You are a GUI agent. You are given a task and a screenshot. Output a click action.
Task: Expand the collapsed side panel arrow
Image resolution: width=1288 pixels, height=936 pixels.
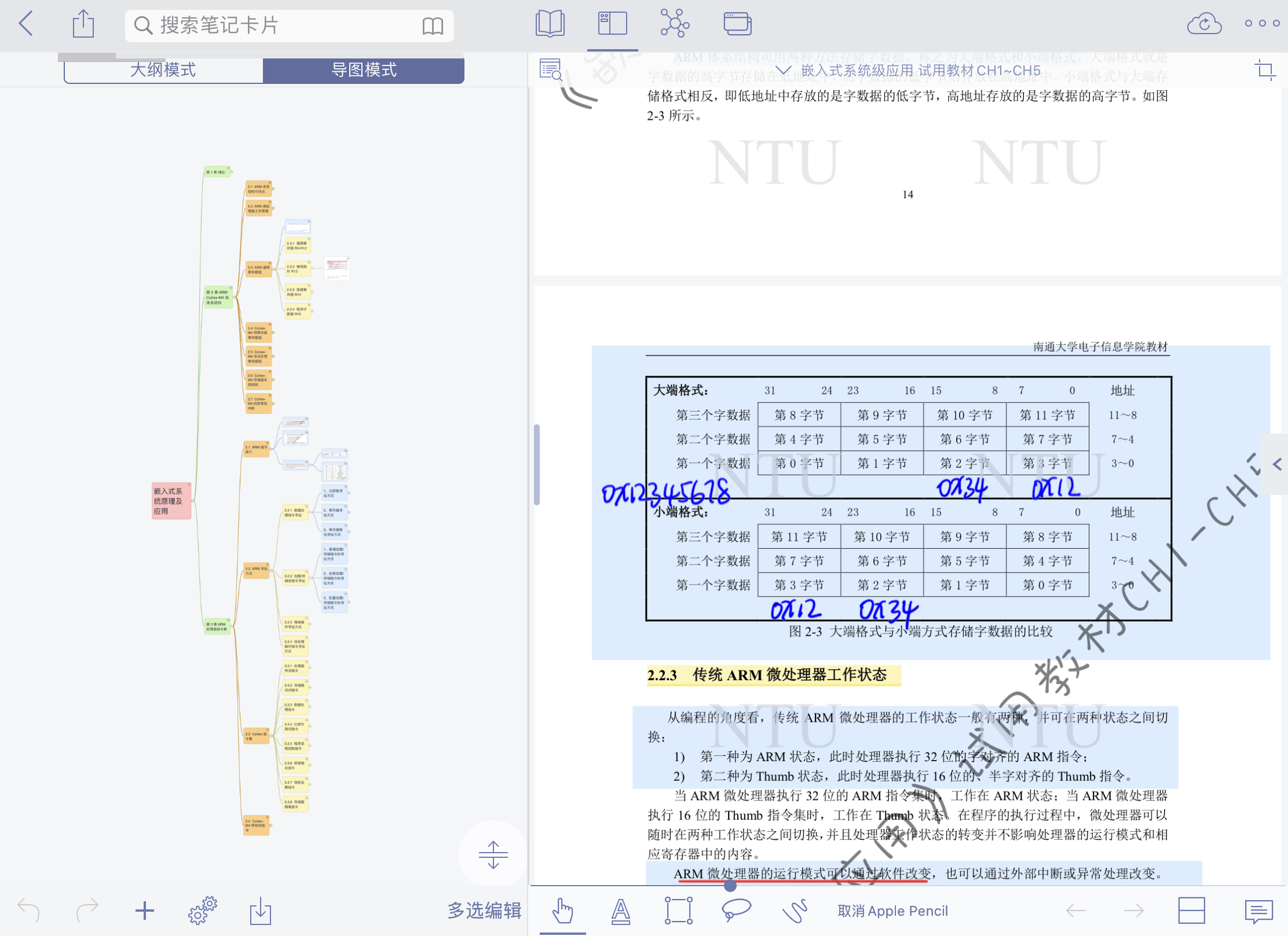1277,464
